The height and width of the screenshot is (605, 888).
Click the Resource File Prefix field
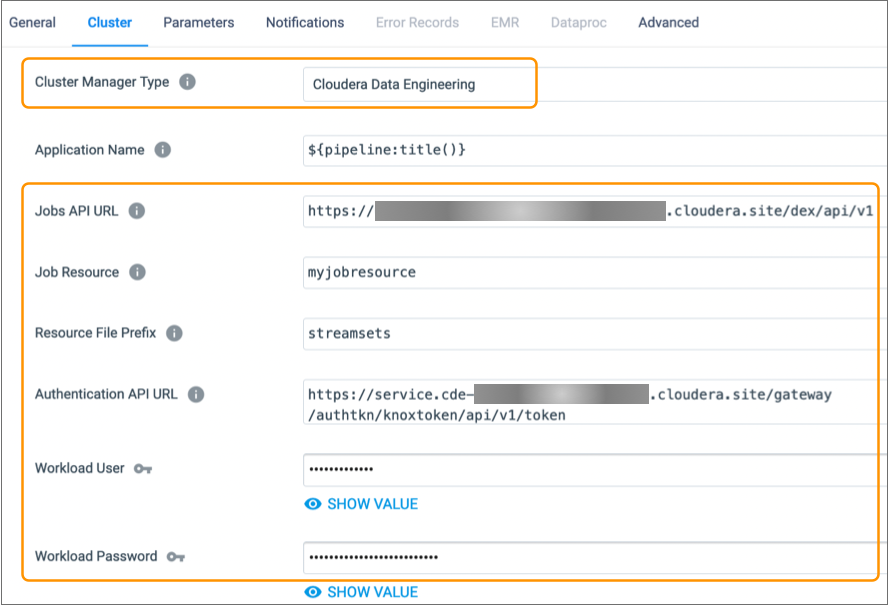pyautogui.click(x=595, y=334)
